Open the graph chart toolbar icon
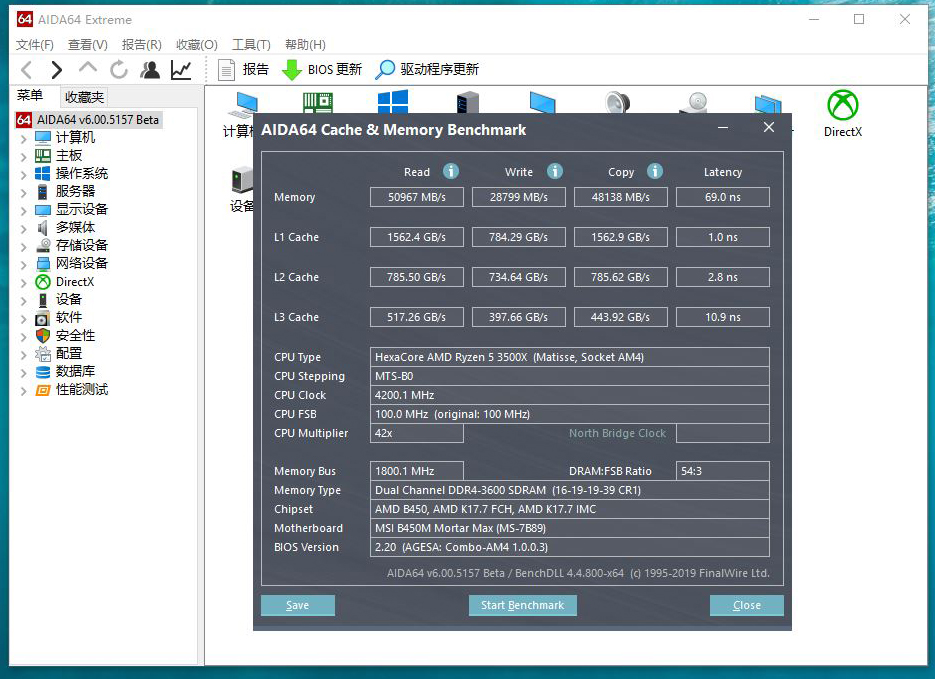Image resolution: width=935 pixels, height=679 pixels. [181, 69]
